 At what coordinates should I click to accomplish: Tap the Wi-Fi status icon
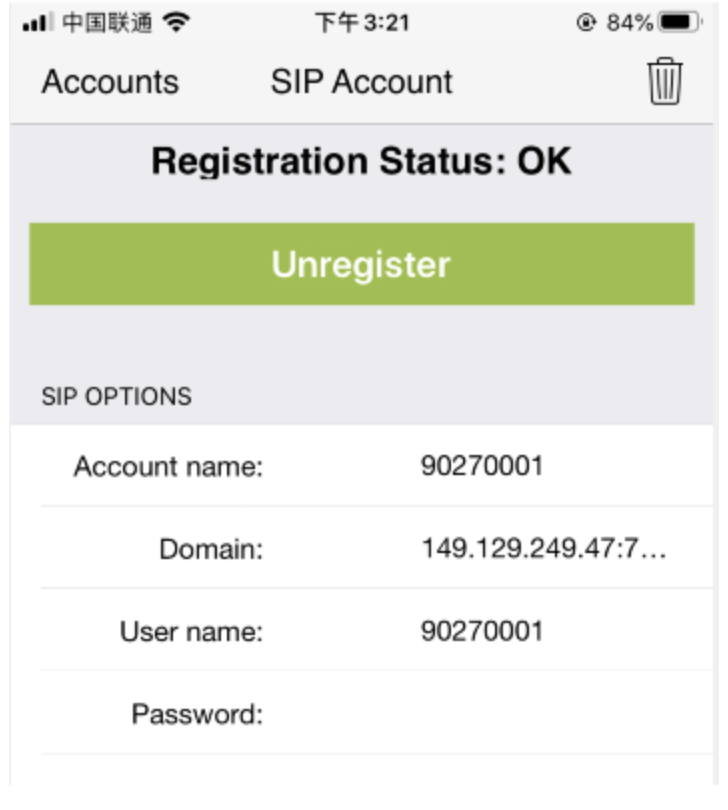pyautogui.click(x=176, y=22)
